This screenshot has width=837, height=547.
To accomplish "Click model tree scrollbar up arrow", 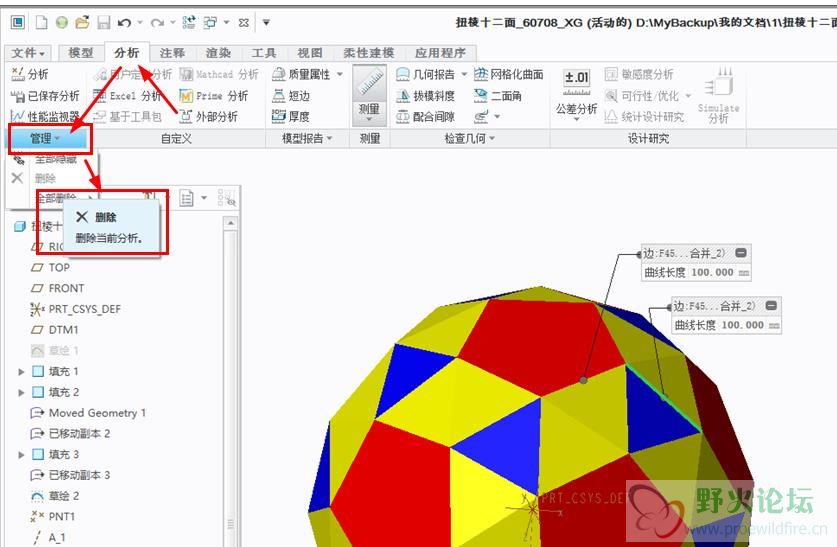I will (231, 223).
